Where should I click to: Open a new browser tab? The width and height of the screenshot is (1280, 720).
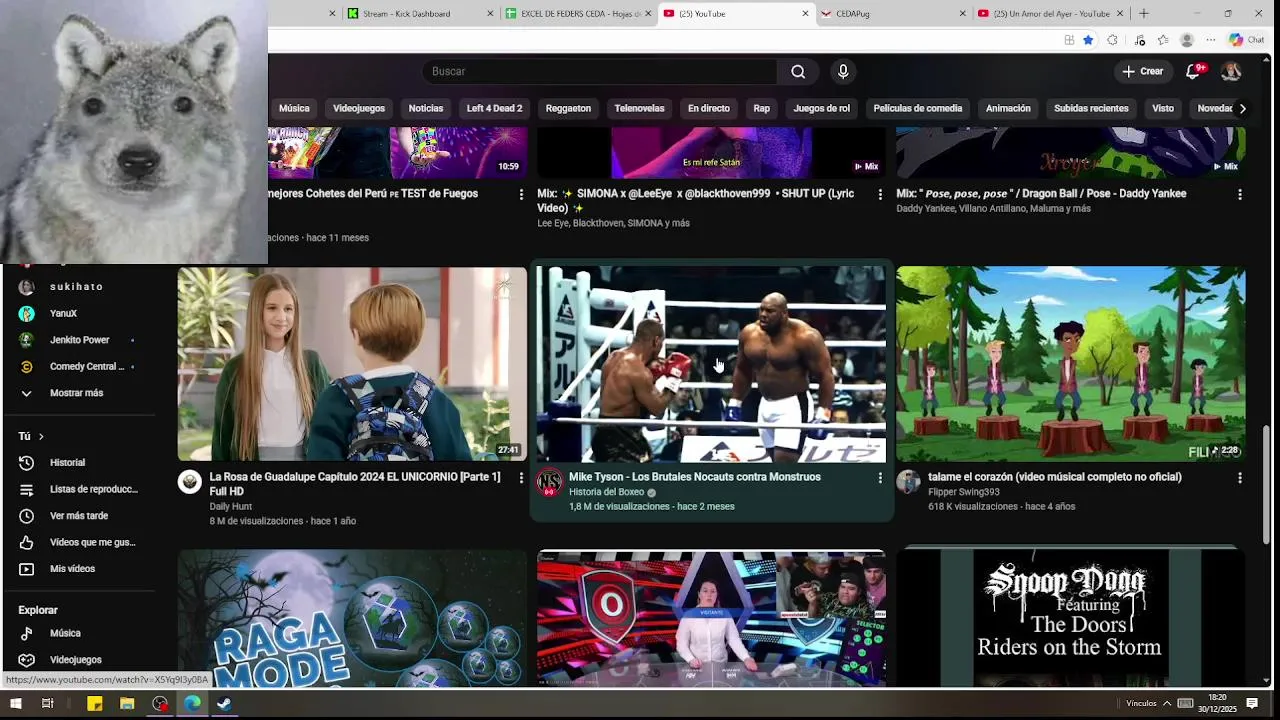point(1144,13)
